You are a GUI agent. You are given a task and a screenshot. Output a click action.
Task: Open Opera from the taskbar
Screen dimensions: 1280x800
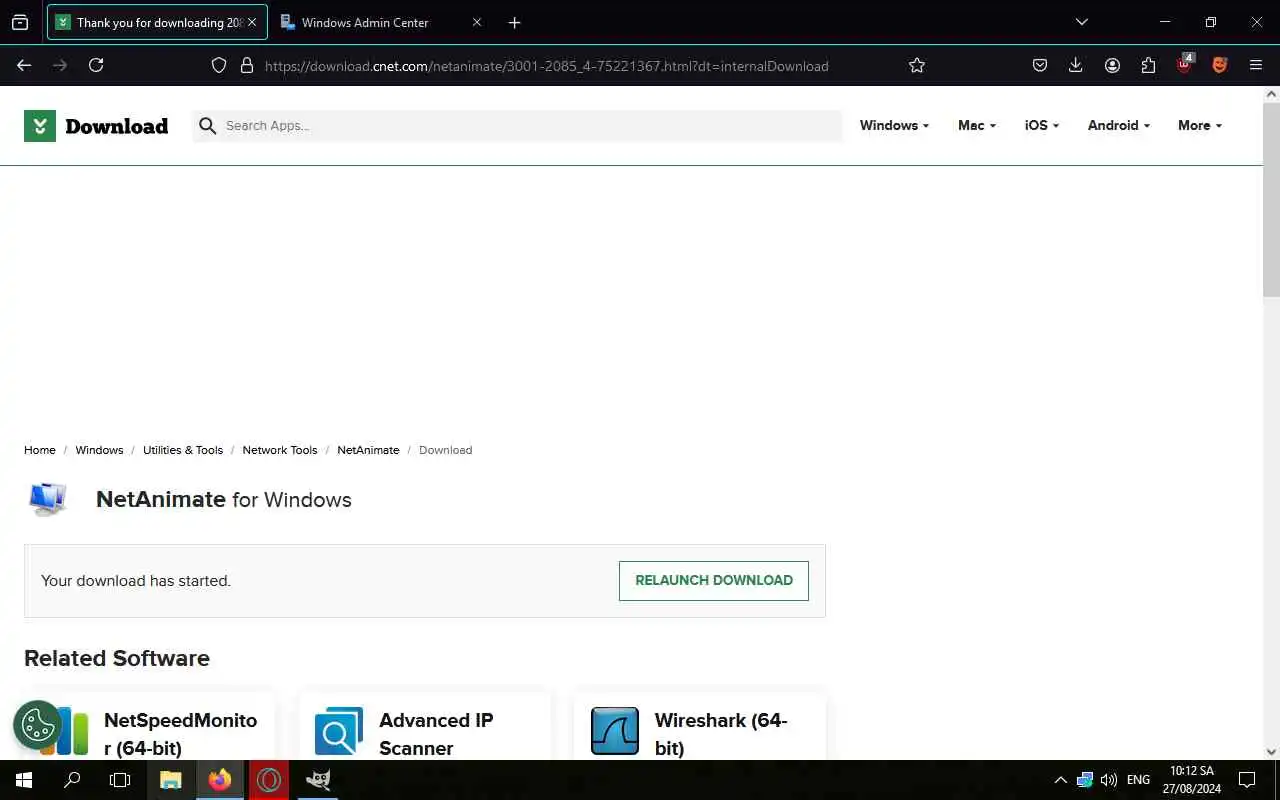click(269, 780)
